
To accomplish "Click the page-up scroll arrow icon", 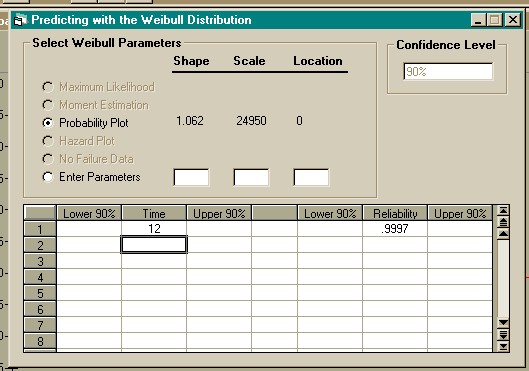I will coord(503,222).
